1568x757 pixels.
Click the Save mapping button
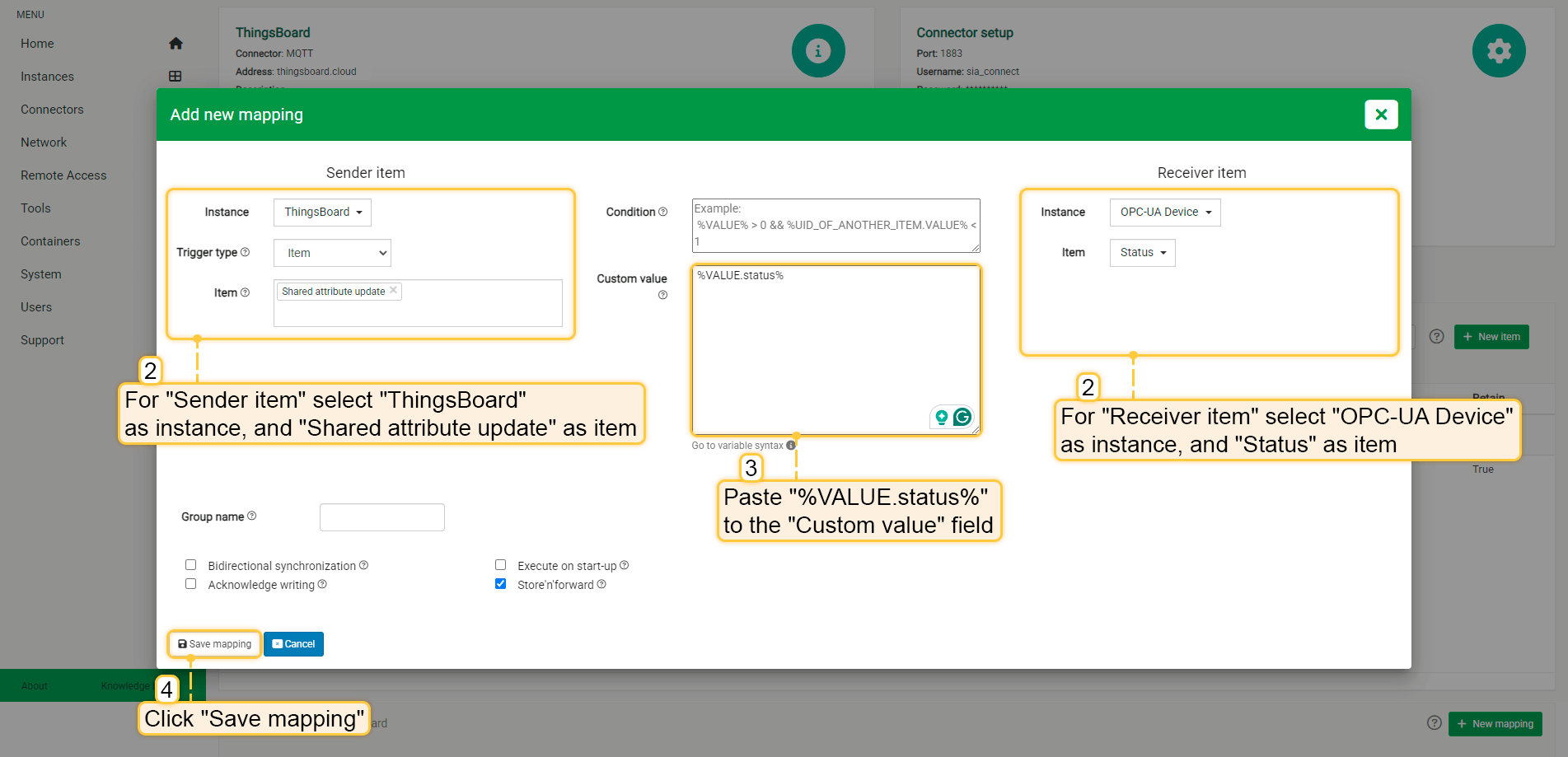[x=214, y=644]
